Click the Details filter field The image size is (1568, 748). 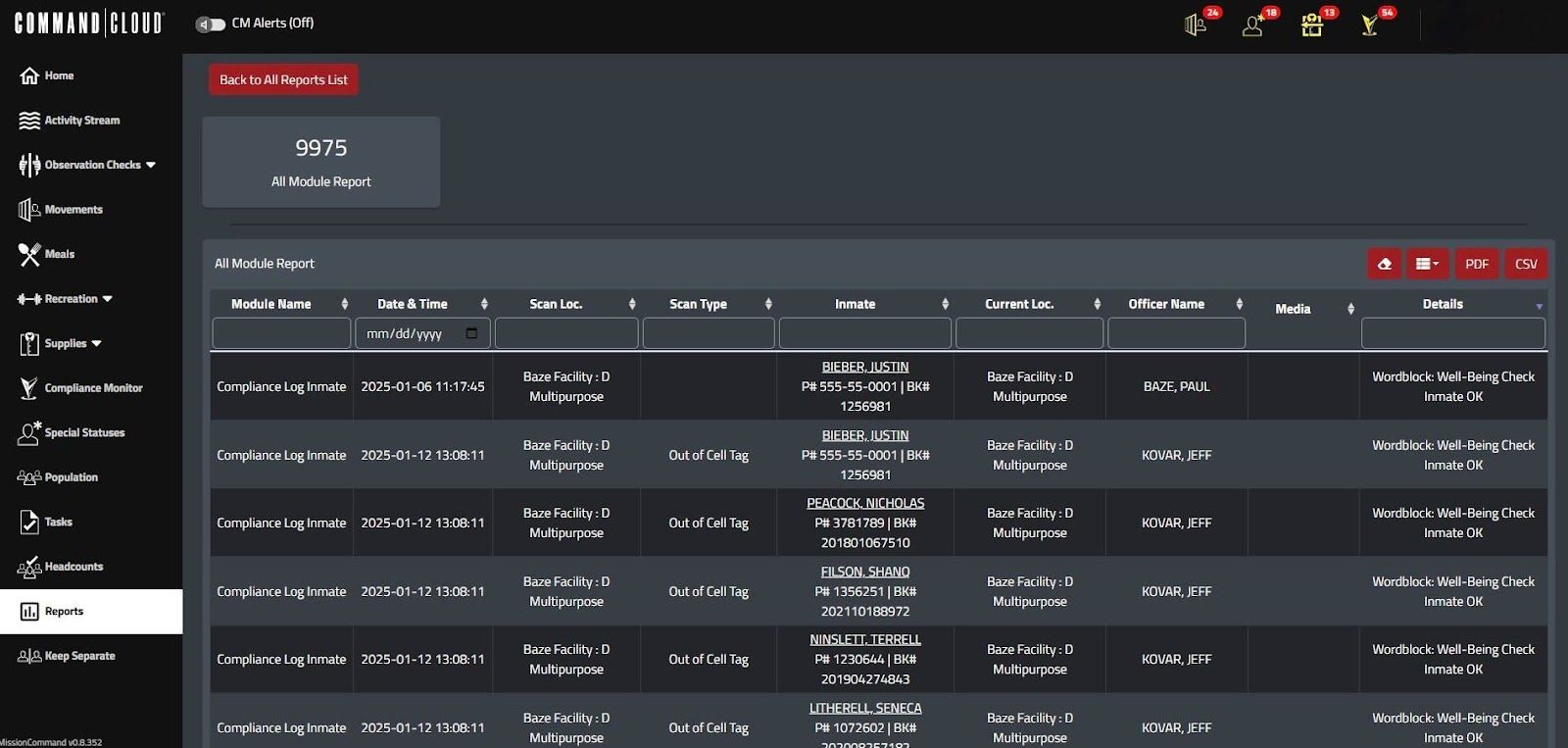tap(1453, 333)
